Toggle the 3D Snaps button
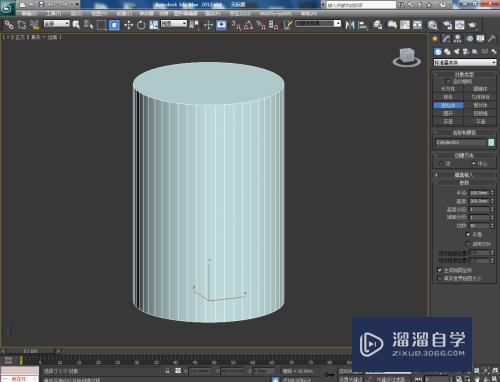The height and width of the screenshot is (382, 500). click(x=236, y=25)
